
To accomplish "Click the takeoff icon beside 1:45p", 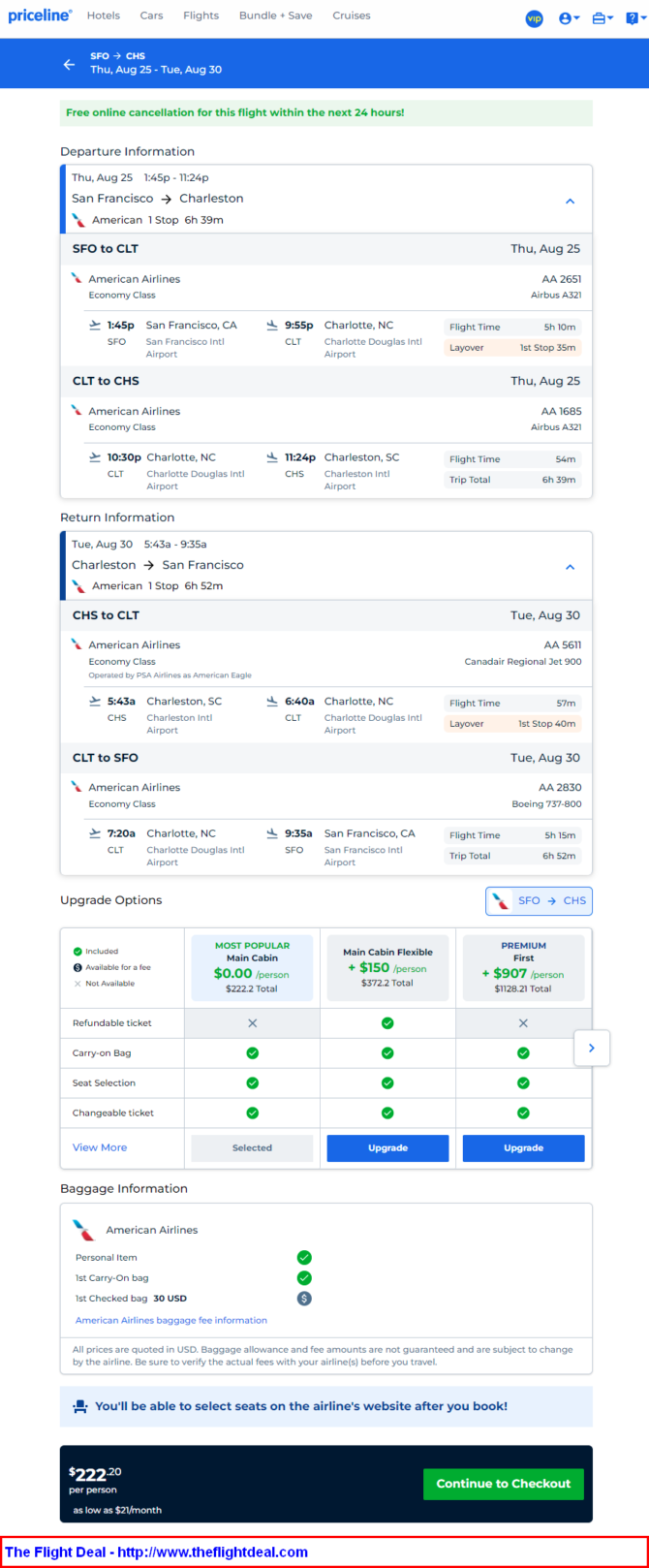I will pos(95,326).
